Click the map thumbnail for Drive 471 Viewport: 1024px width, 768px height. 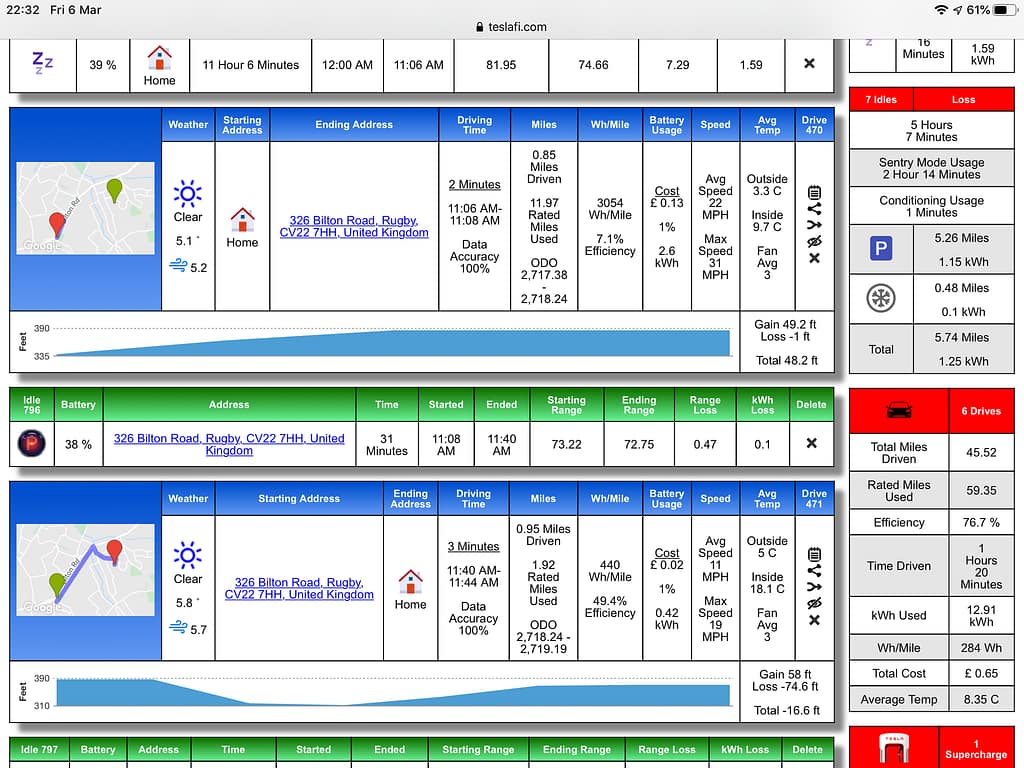point(86,570)
